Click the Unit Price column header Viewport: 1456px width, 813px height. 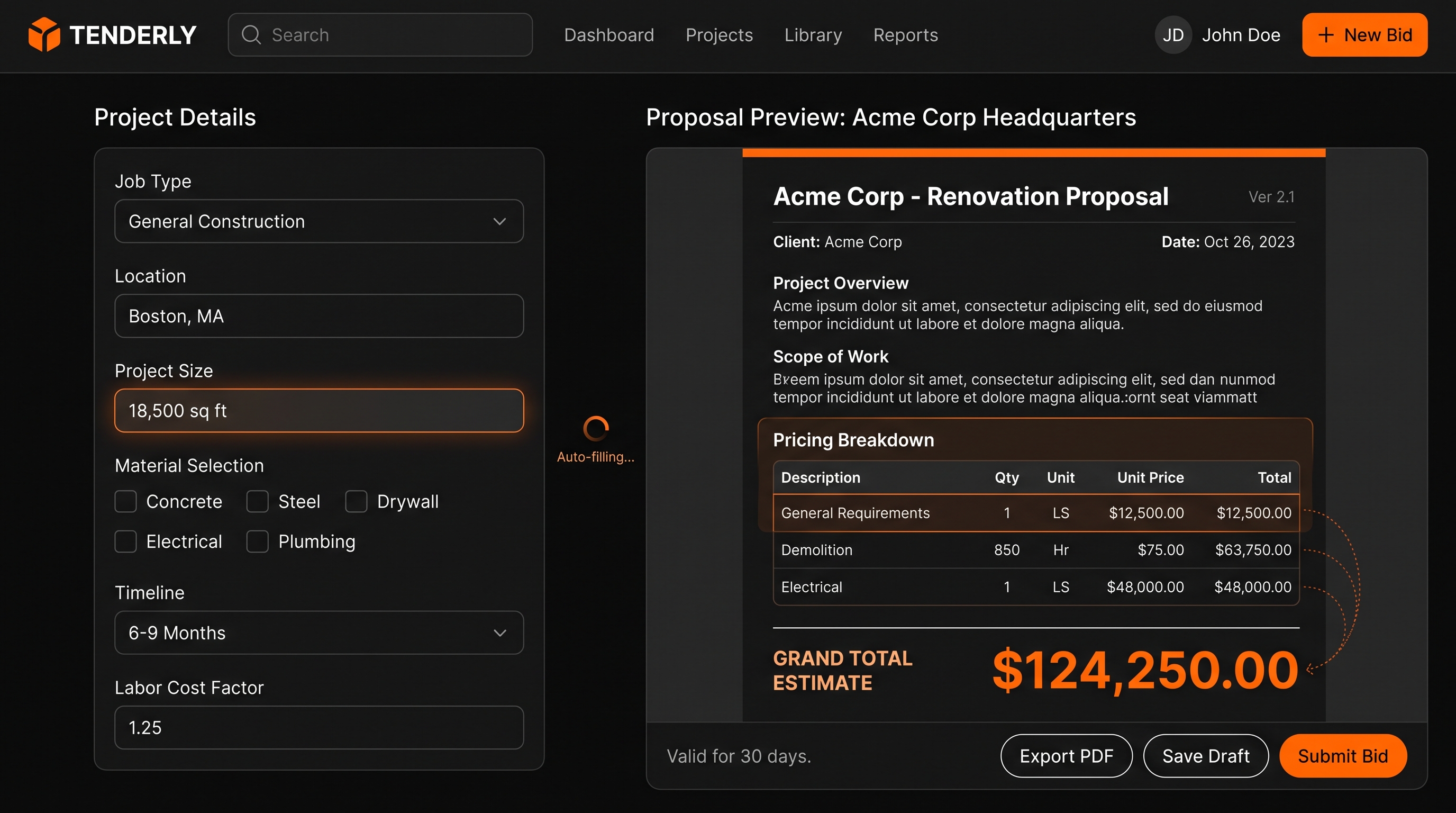tap(1150, 477)
